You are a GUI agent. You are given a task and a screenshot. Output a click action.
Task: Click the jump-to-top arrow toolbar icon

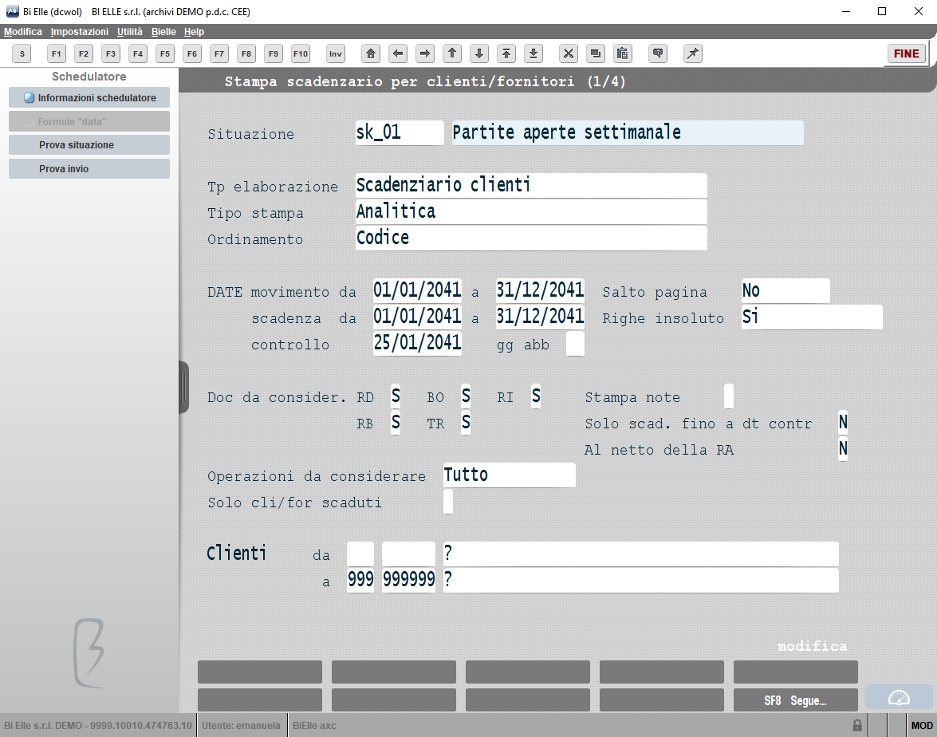pyautogui.click(x=506, y=54)
